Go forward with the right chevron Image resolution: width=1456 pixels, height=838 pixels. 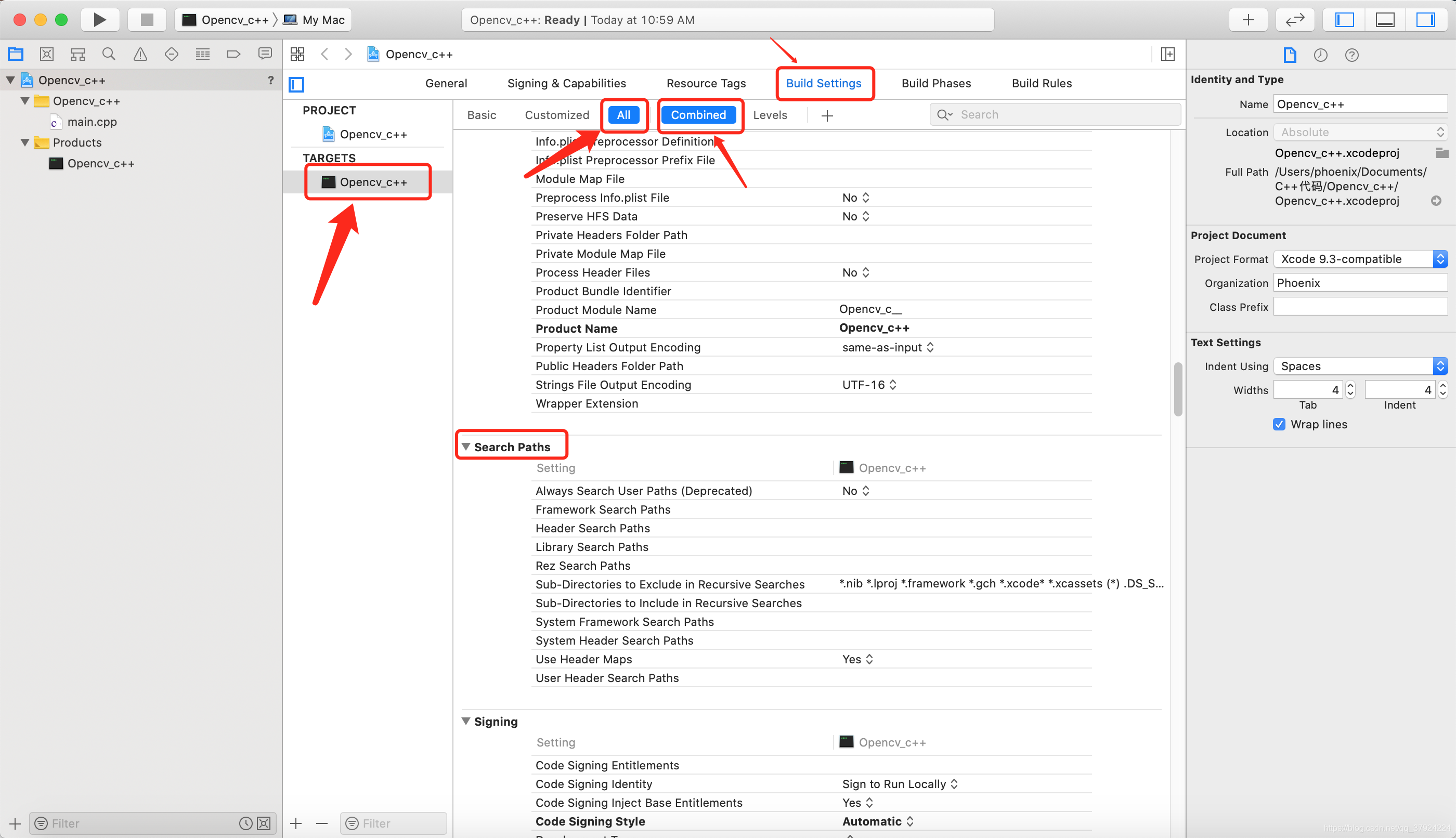pyautogui.click(x=348, y=54)
